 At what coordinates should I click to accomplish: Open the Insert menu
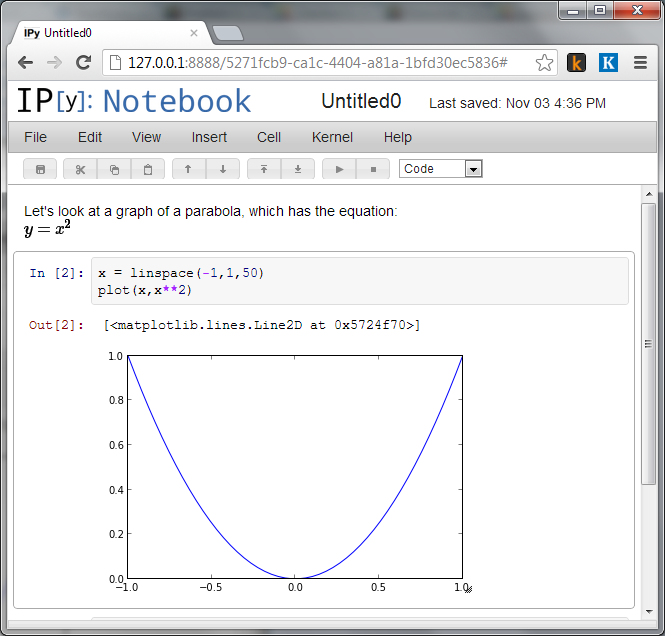(209, 137)
